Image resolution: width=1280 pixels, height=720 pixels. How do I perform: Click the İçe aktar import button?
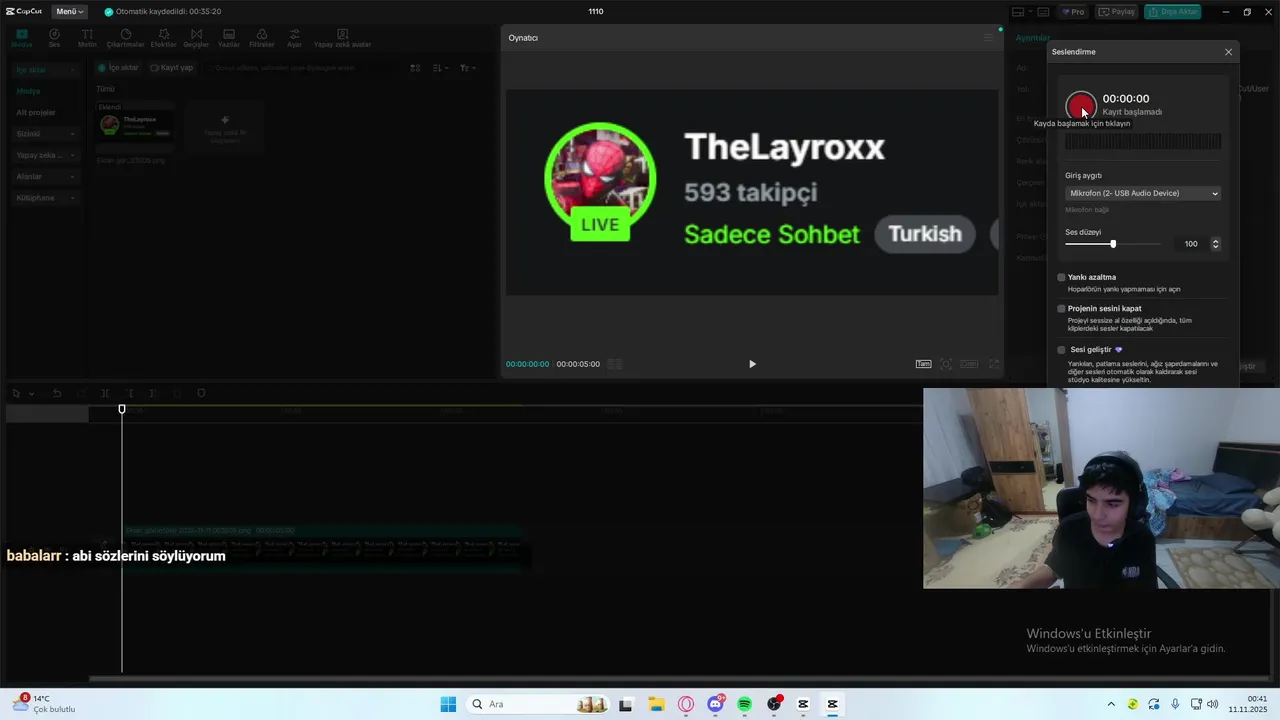(118, 68)
